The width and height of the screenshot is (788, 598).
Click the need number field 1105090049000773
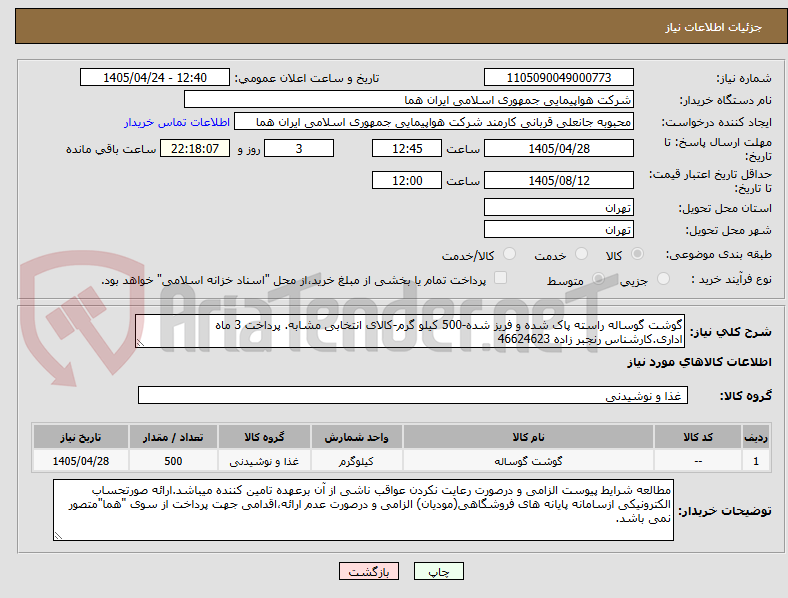pyautogui.click(x=558, y=77)
